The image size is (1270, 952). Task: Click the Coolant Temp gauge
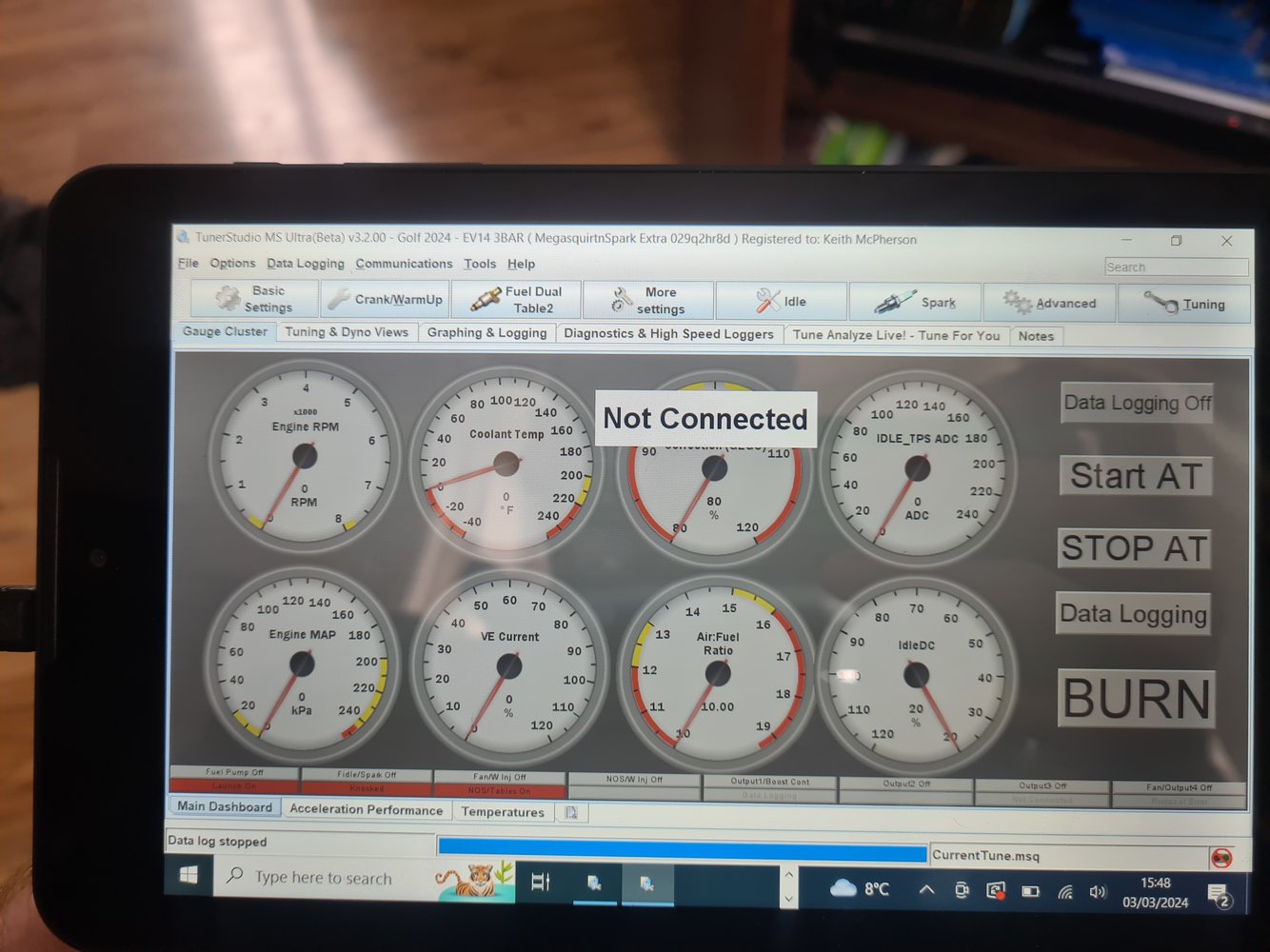(506, 465)
